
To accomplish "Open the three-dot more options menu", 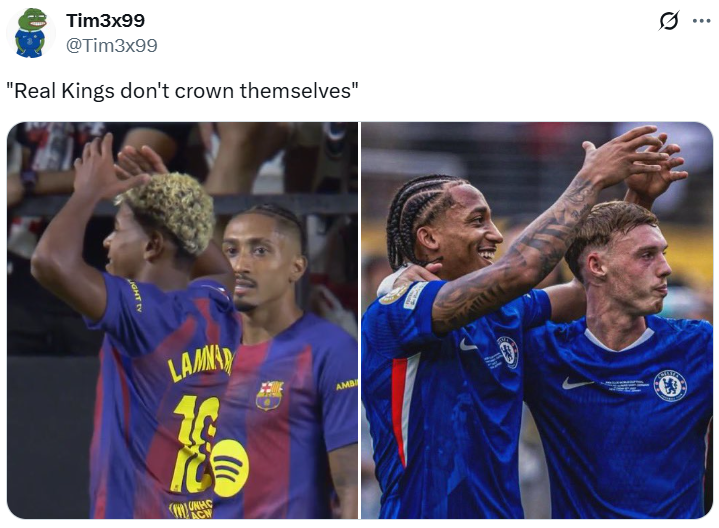I will [701, 21].
